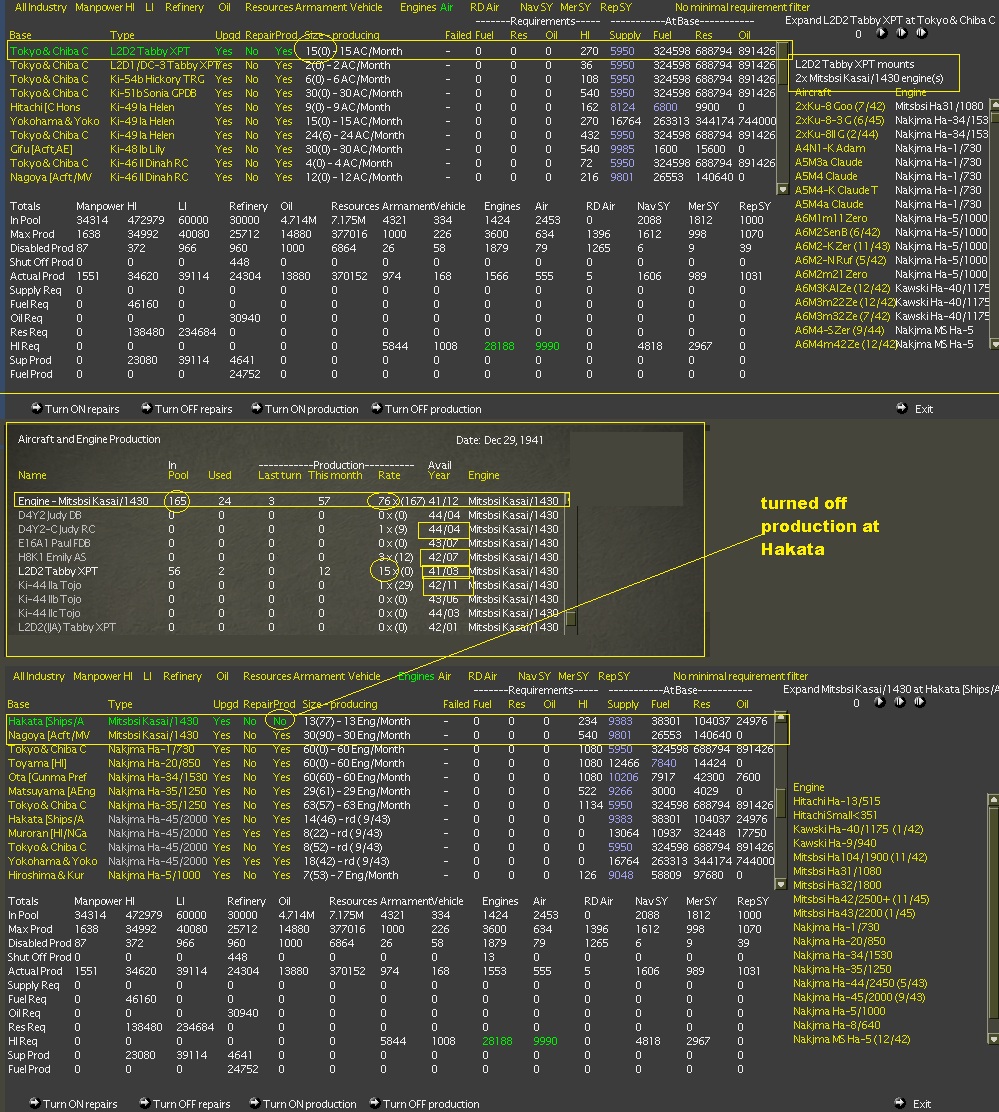
Task: Click scroll-down arrow of Aircraft/Engine list
Action: coord(994,344)
